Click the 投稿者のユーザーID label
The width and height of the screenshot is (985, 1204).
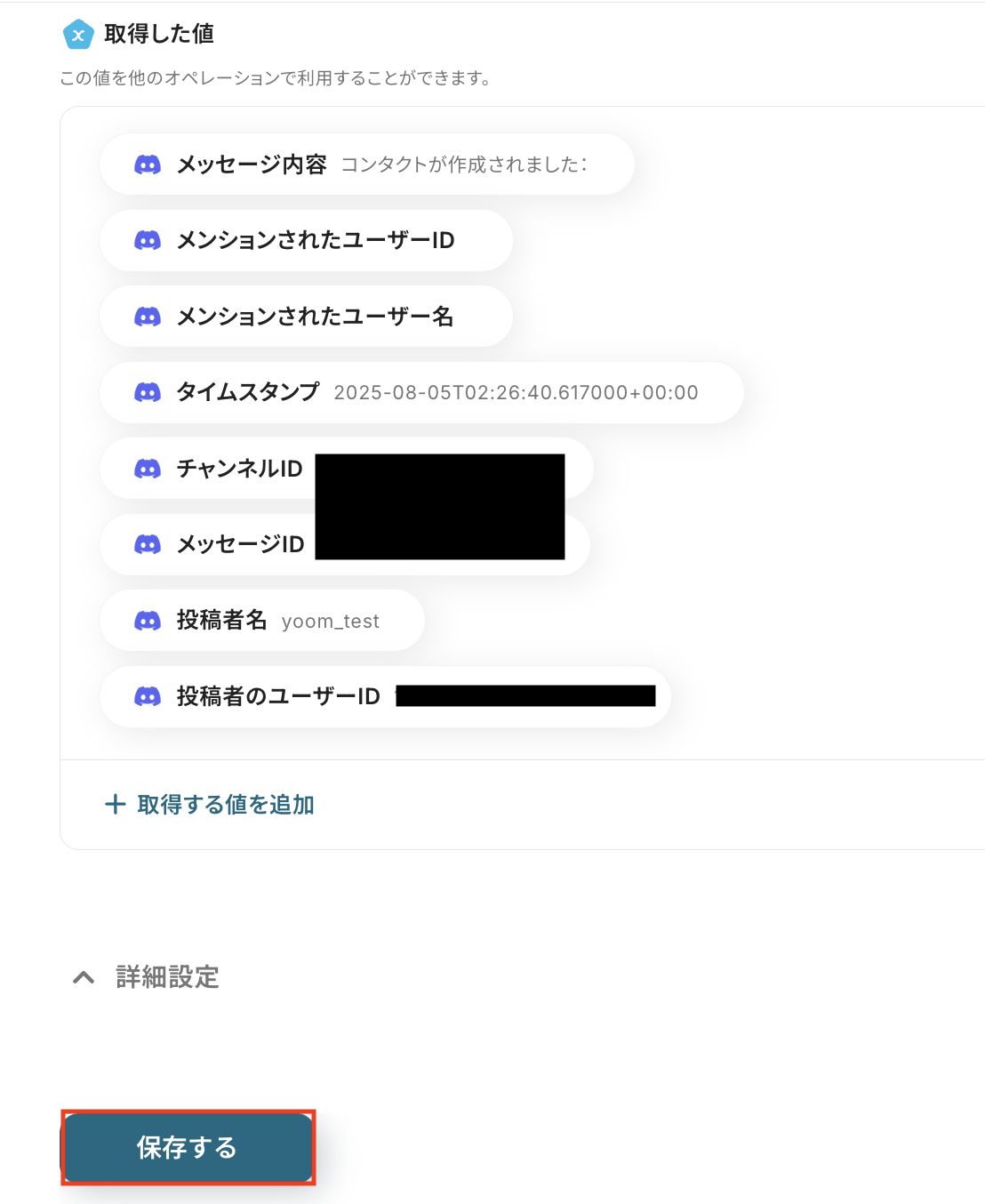coord(278,696)
